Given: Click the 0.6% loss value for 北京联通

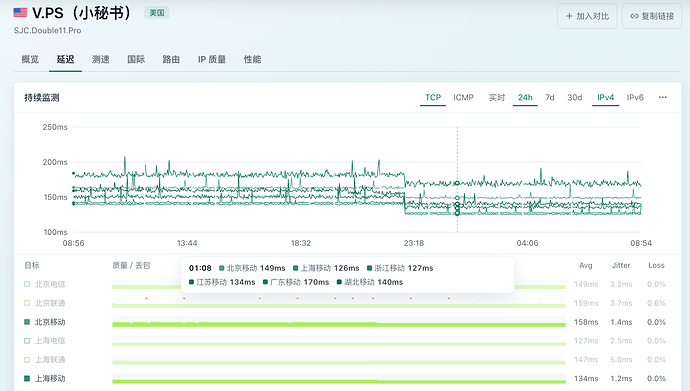Looking at the screenshot, I should (x=656, y=303).
